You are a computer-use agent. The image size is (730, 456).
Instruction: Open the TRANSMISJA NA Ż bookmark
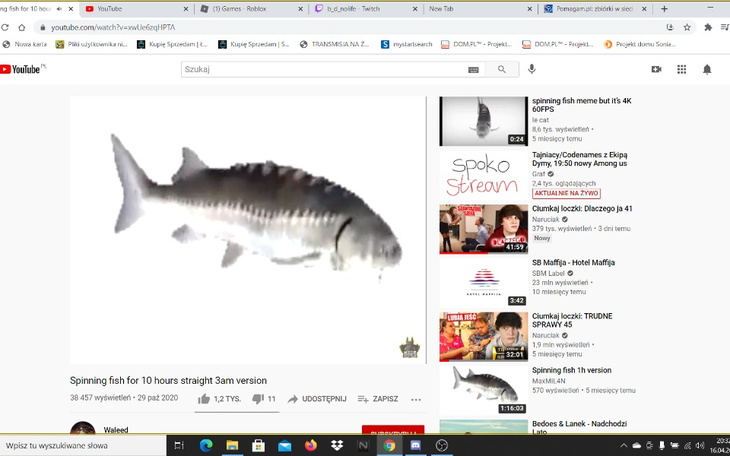click(333, 44)
